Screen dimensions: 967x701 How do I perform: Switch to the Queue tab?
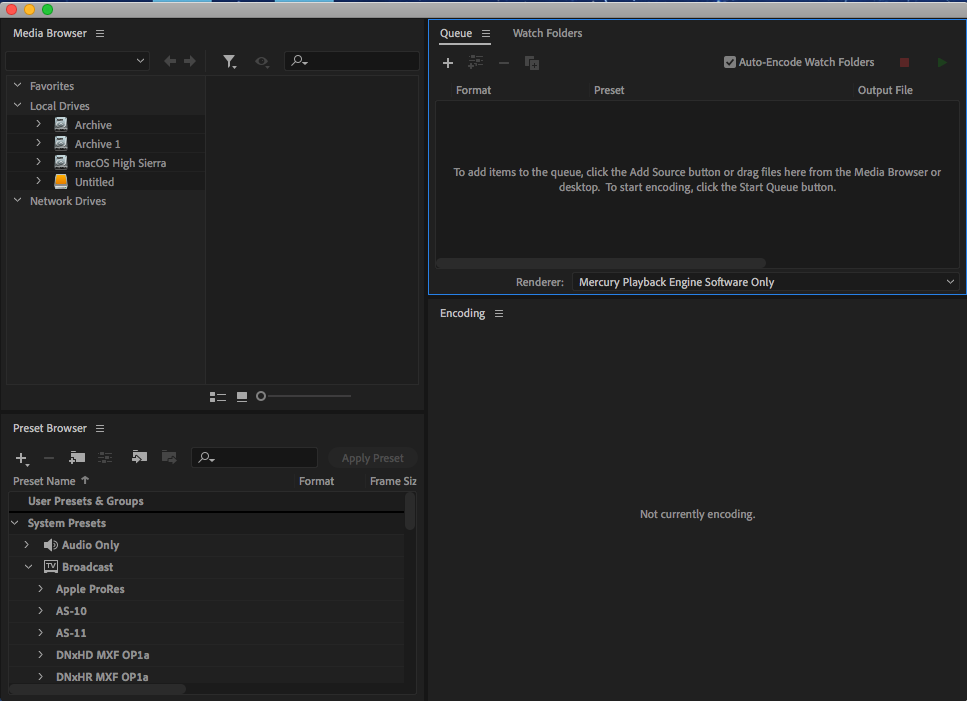(x=456, y=33)
